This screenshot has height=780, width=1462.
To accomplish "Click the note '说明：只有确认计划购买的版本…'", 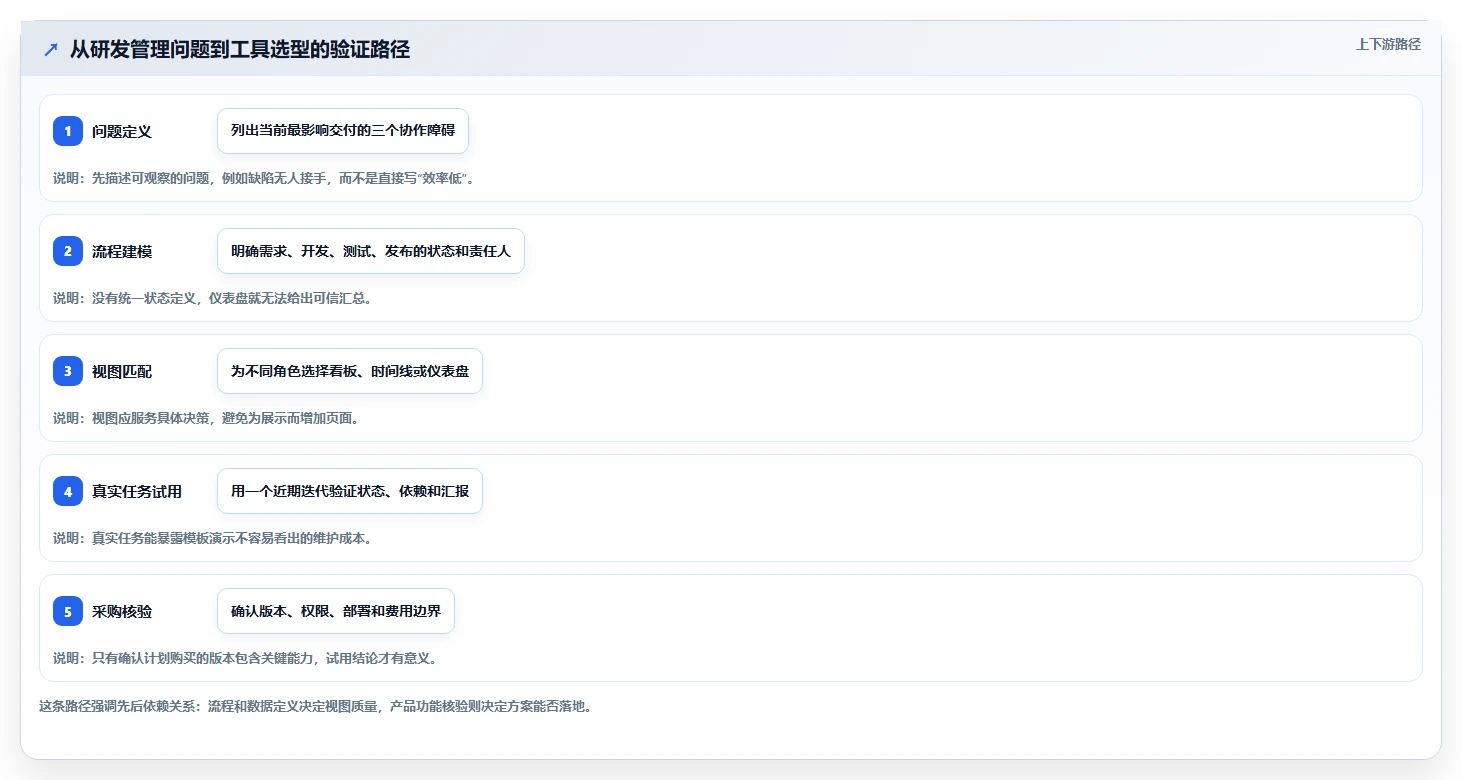I will [245, 658].
